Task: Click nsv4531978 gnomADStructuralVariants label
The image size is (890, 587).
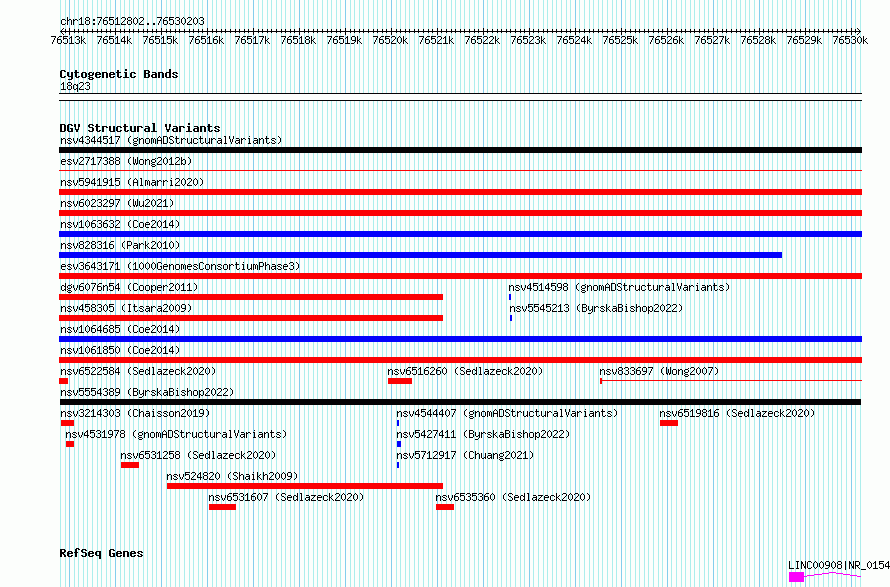Action: [x=176, y=434]
